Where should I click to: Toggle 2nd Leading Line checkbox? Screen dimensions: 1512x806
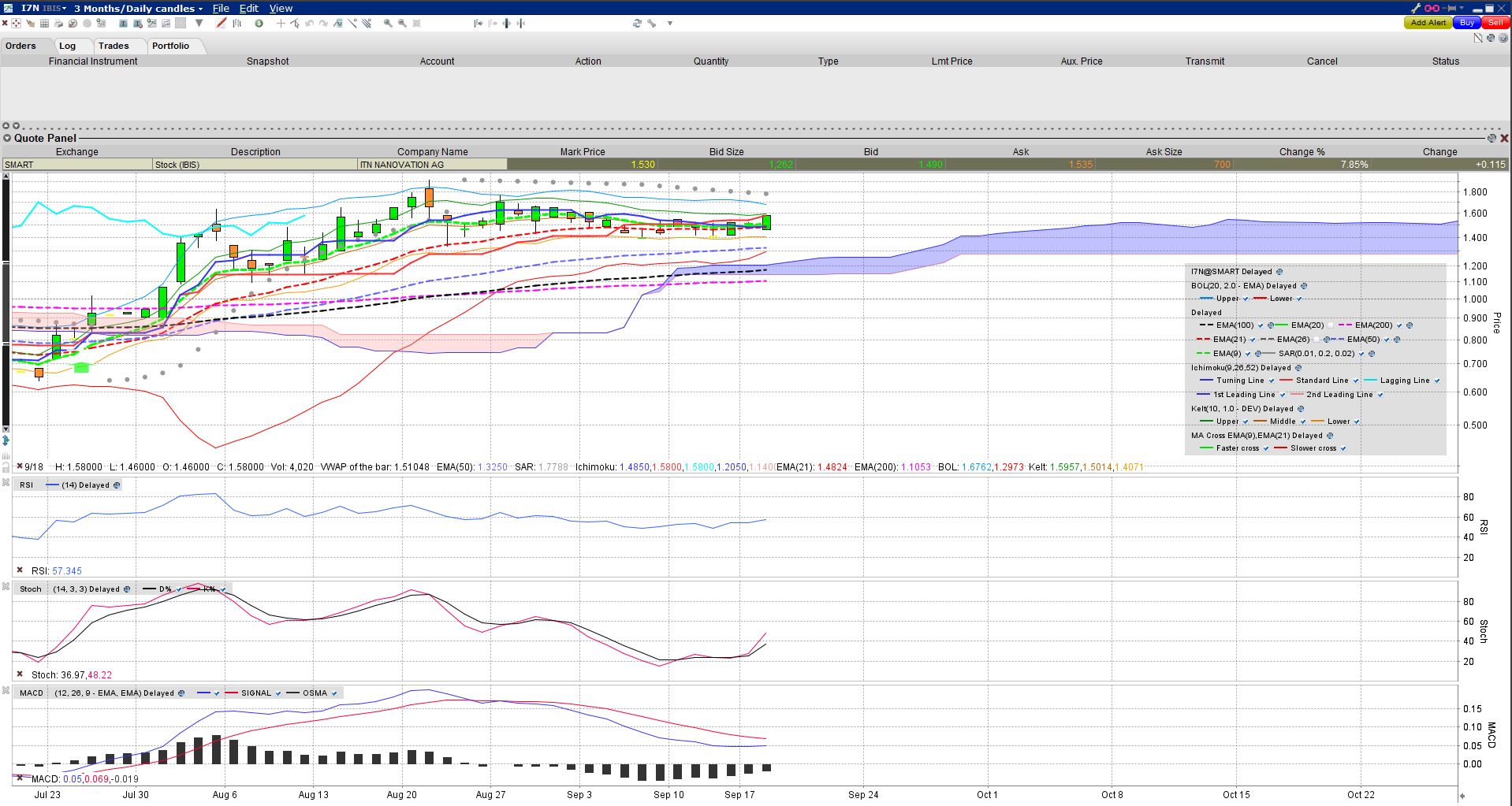pyautogui.click(x=1380, y=395)
